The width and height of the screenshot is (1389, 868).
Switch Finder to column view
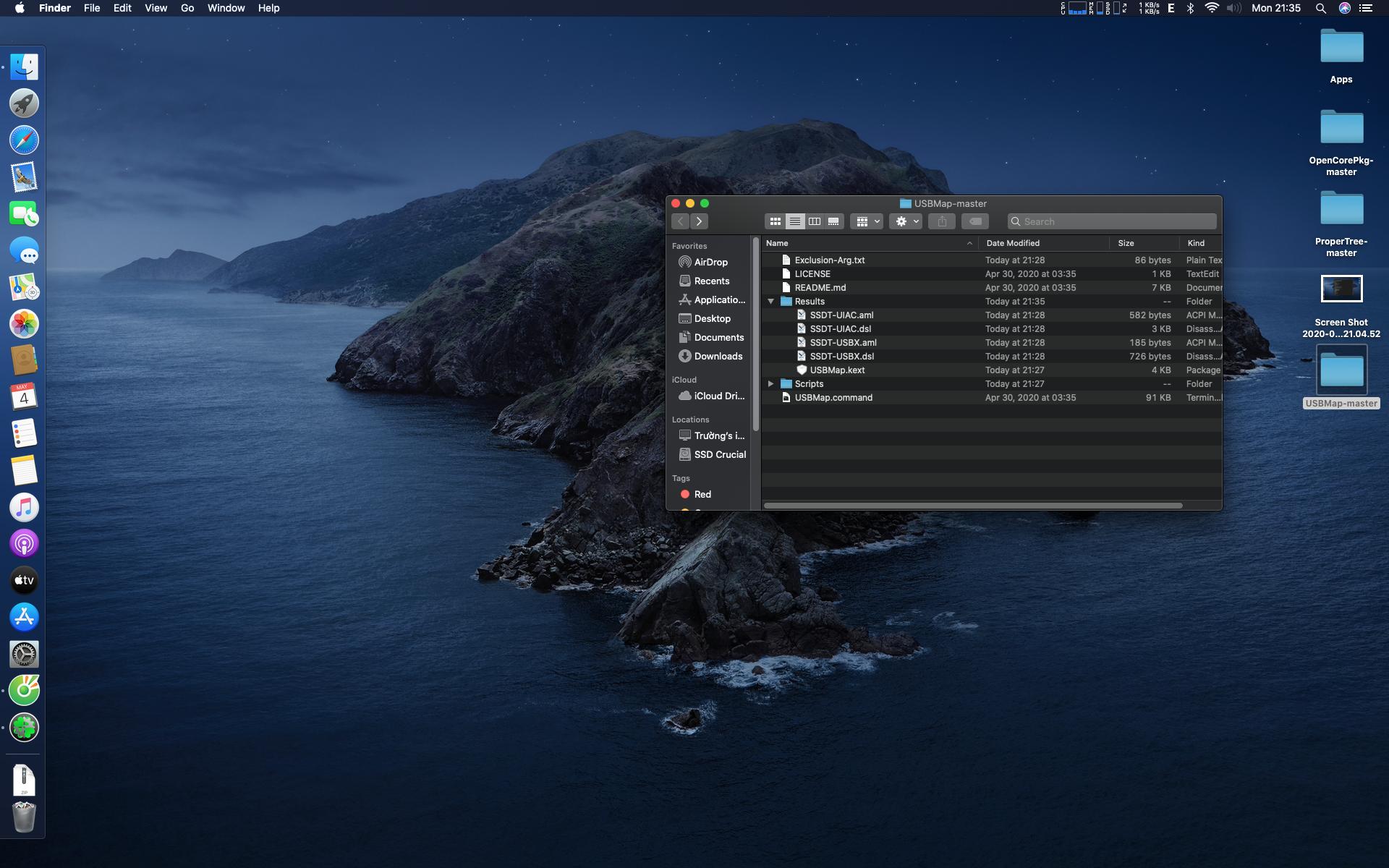(x=814, y=221)
